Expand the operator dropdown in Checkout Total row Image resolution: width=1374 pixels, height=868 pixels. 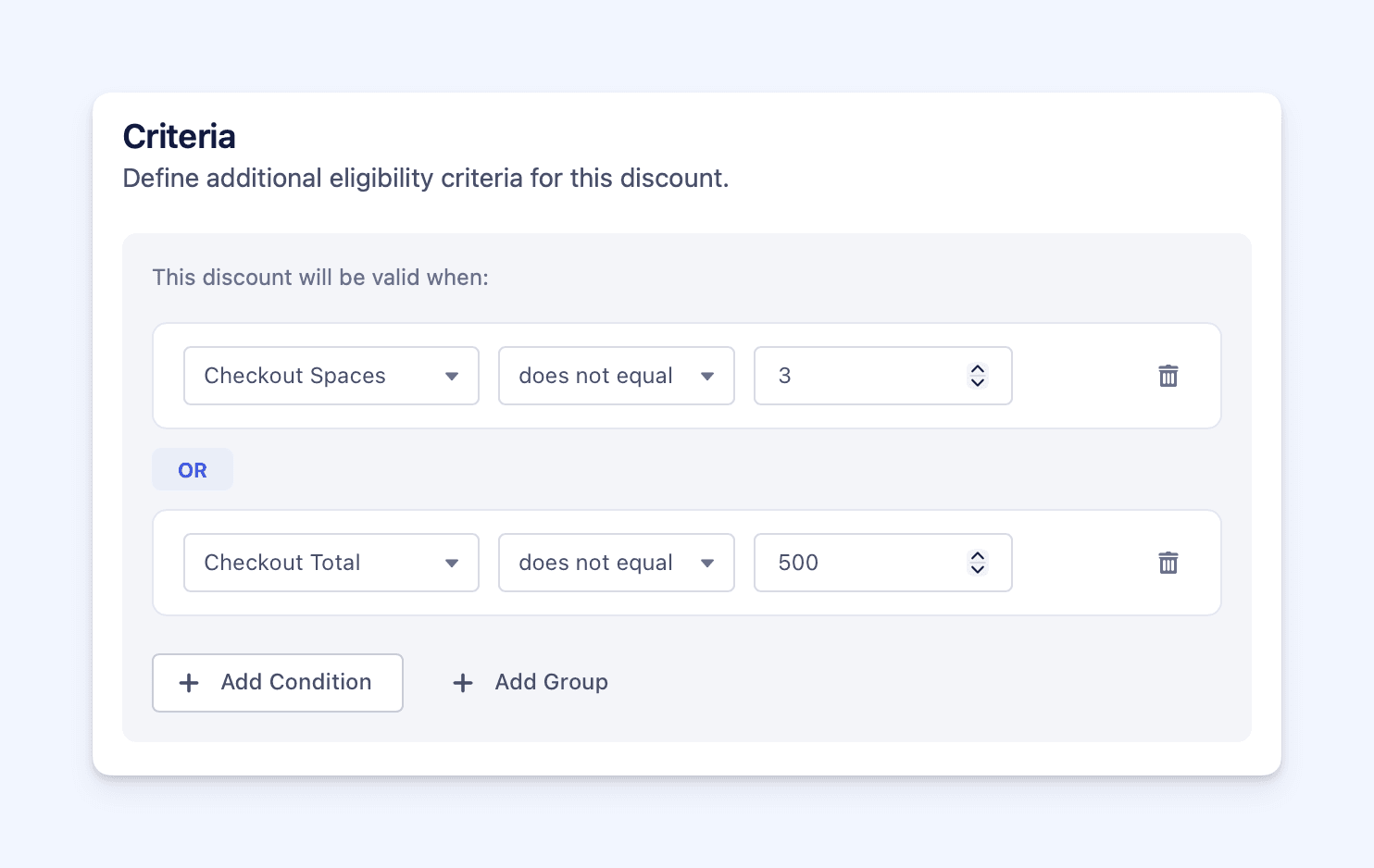coord(616,563)
